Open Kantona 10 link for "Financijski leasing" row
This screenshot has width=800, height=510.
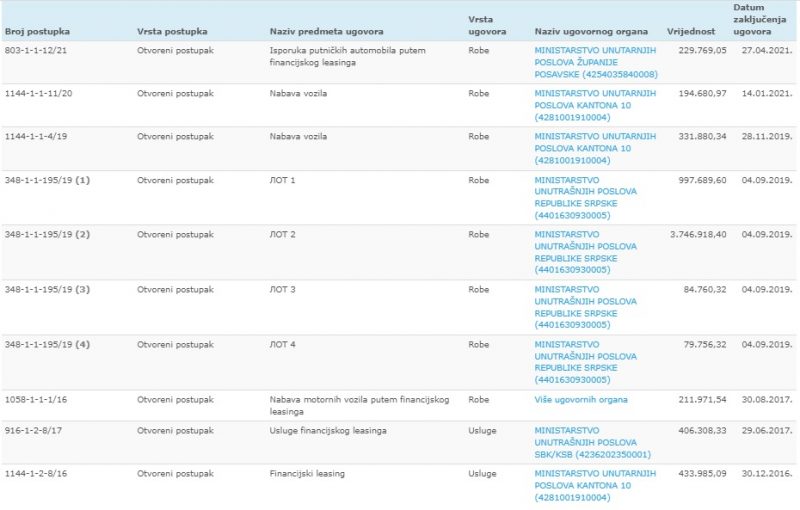[x=596, y=485]
